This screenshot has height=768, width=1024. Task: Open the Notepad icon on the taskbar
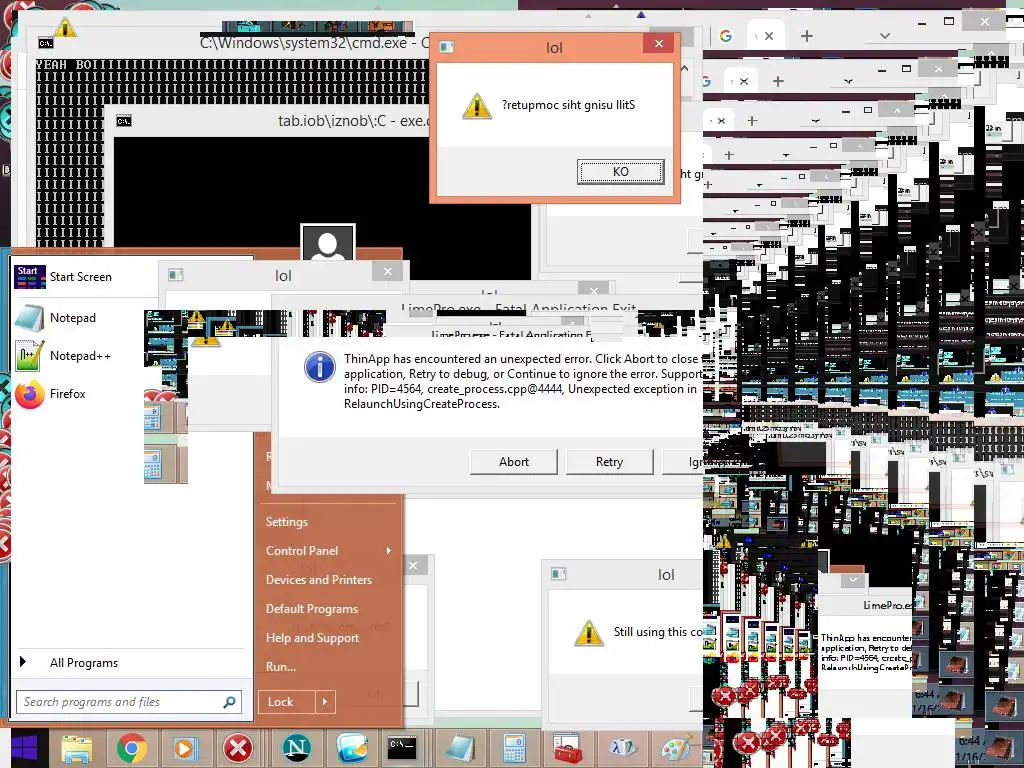[460, 748]
